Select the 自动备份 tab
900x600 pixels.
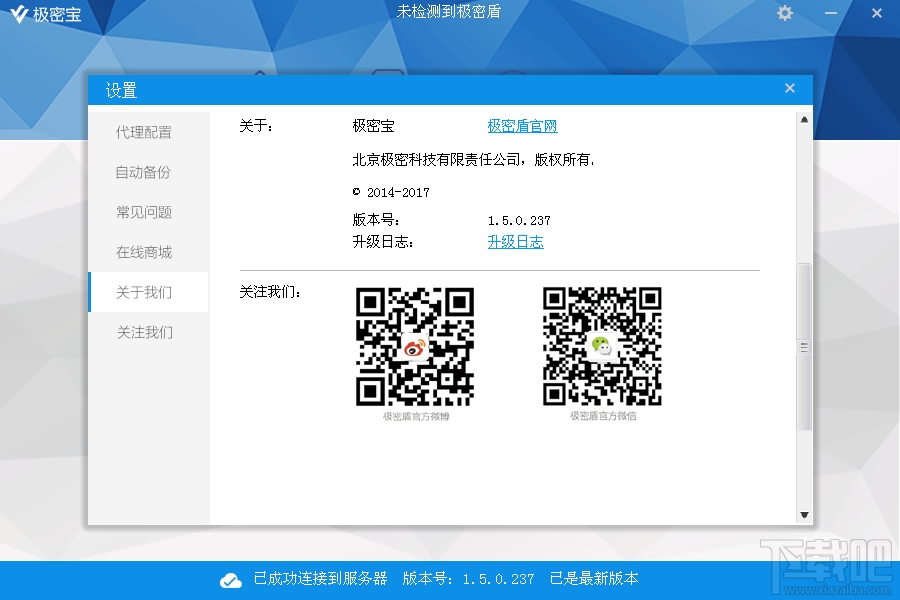(149, 172)
